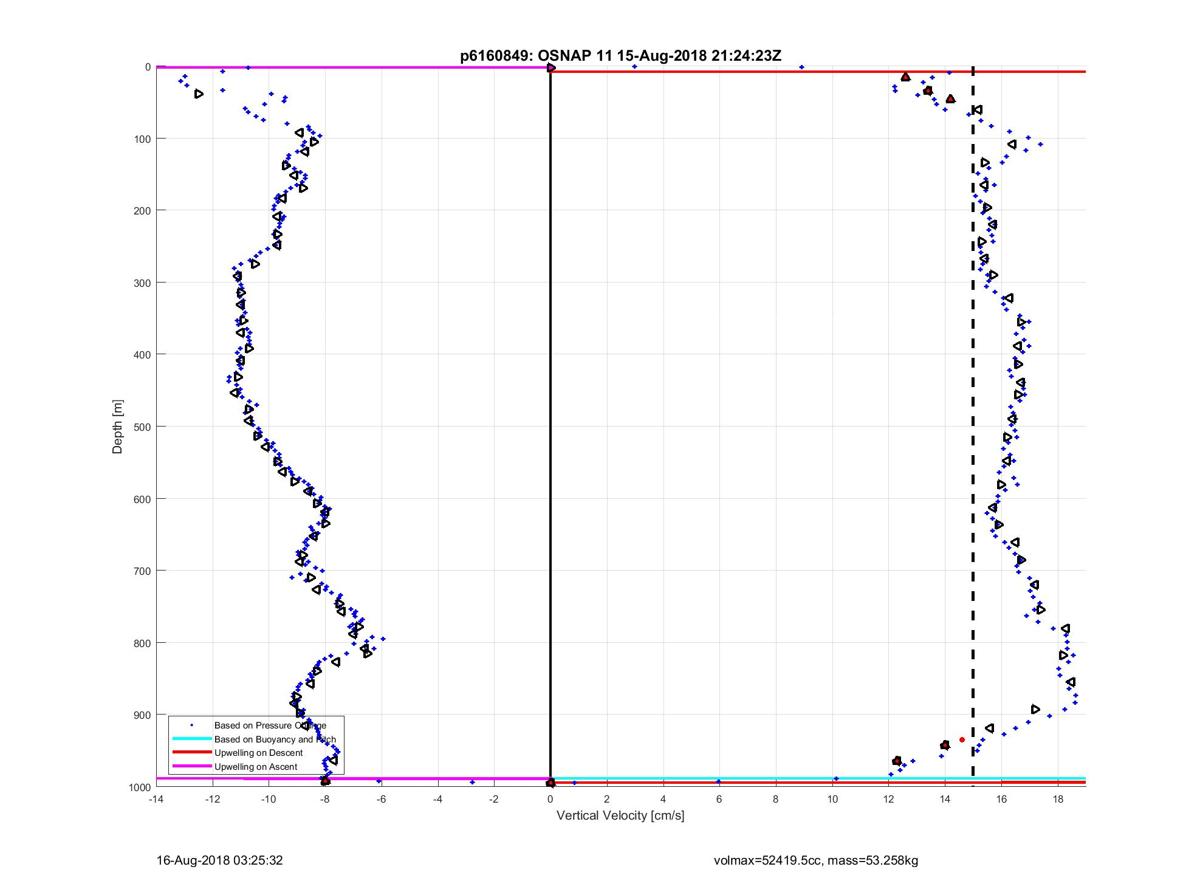Click legend entry "Based on Pressure Change"
The width and height of the screenshot is (1200, 885).
(270, 725)
